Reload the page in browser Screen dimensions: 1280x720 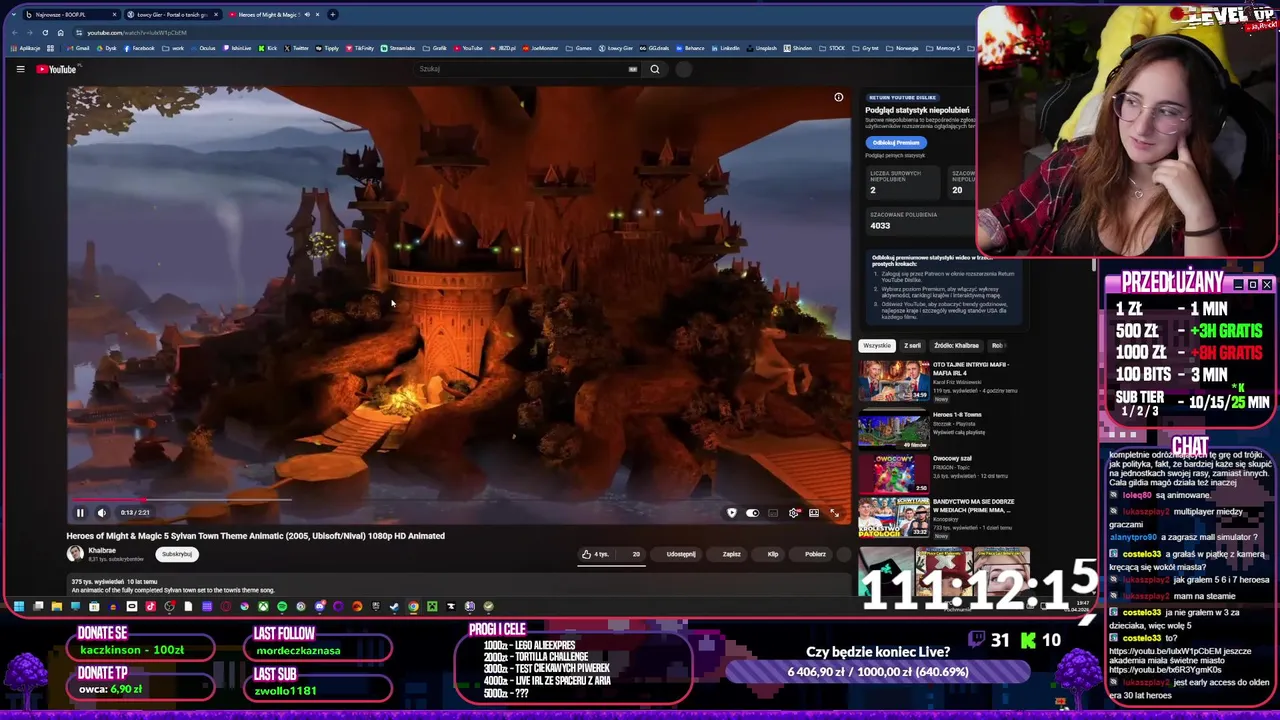pyautogui.click(x=45, y=32)
